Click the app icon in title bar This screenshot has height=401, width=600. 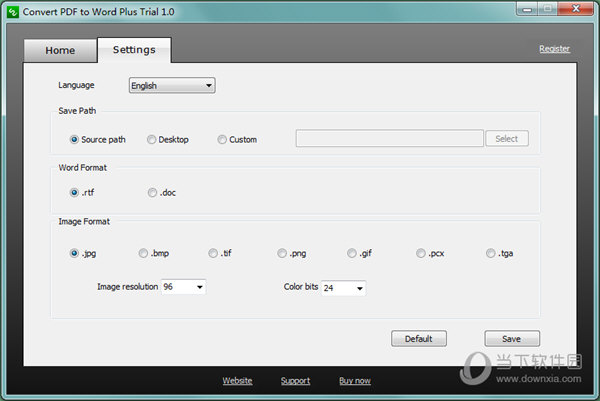(13, 12)
